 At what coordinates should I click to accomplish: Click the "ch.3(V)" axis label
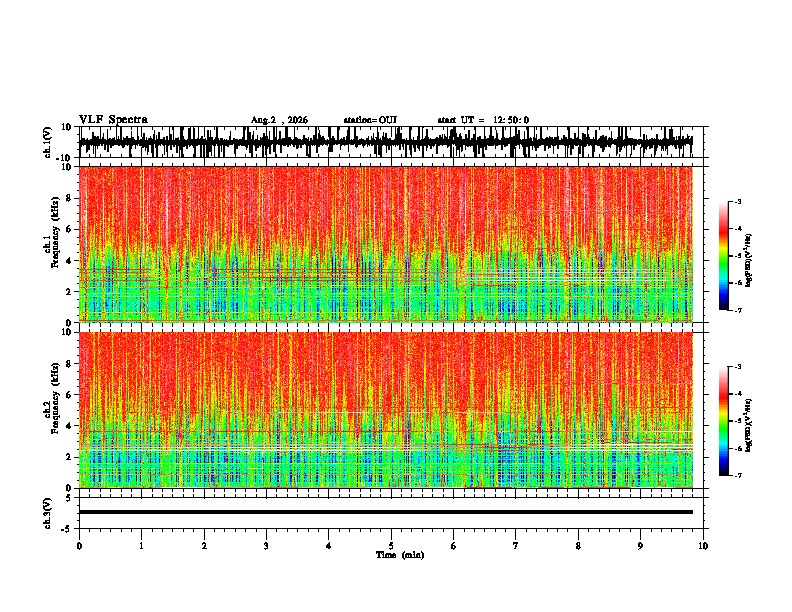click(x=48, y=513)
